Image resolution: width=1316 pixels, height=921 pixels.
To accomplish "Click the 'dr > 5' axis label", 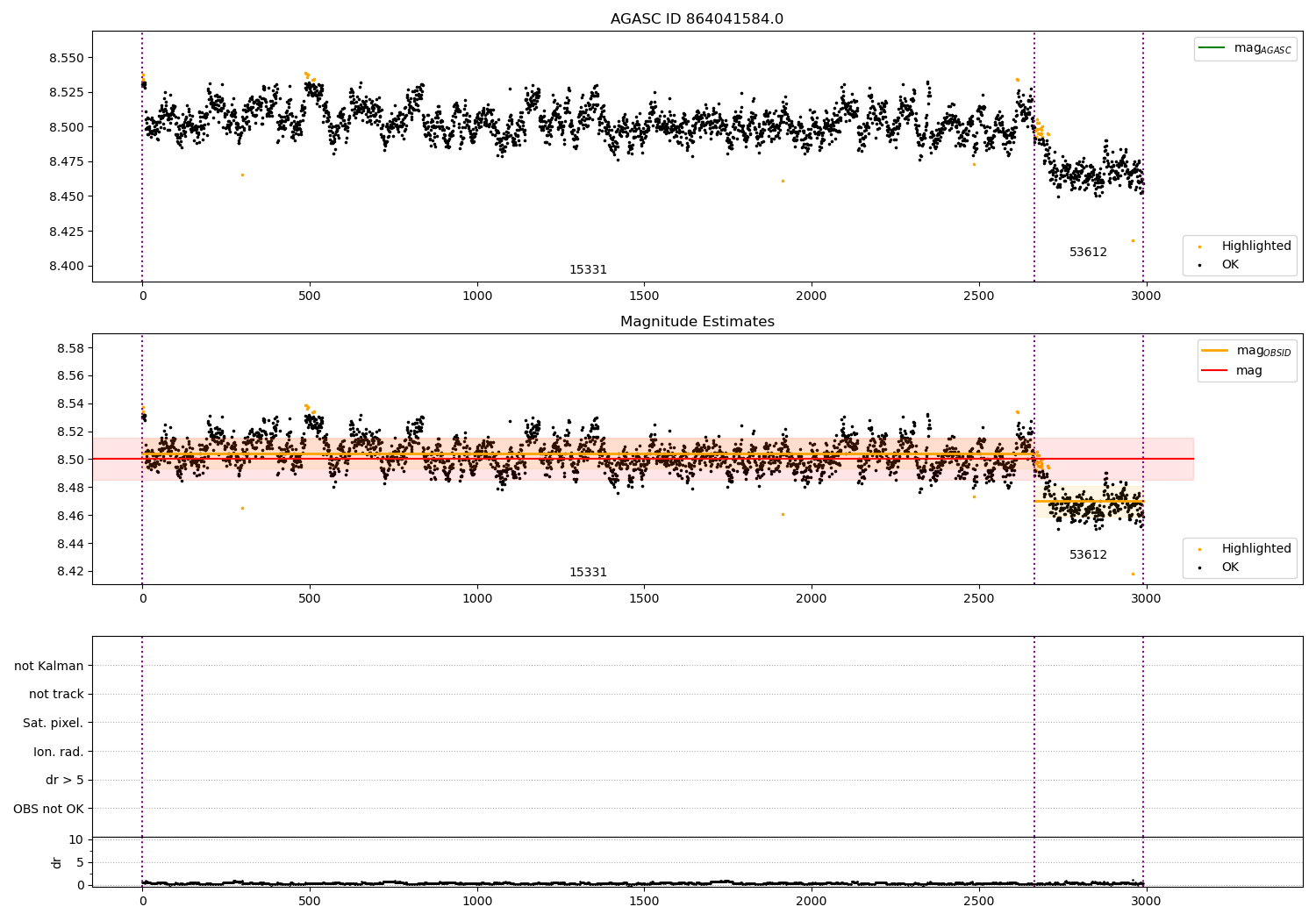I will pos(65,781).
